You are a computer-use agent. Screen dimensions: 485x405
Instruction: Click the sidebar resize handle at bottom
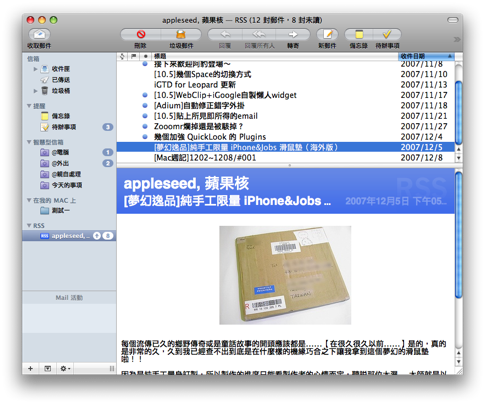112,368
